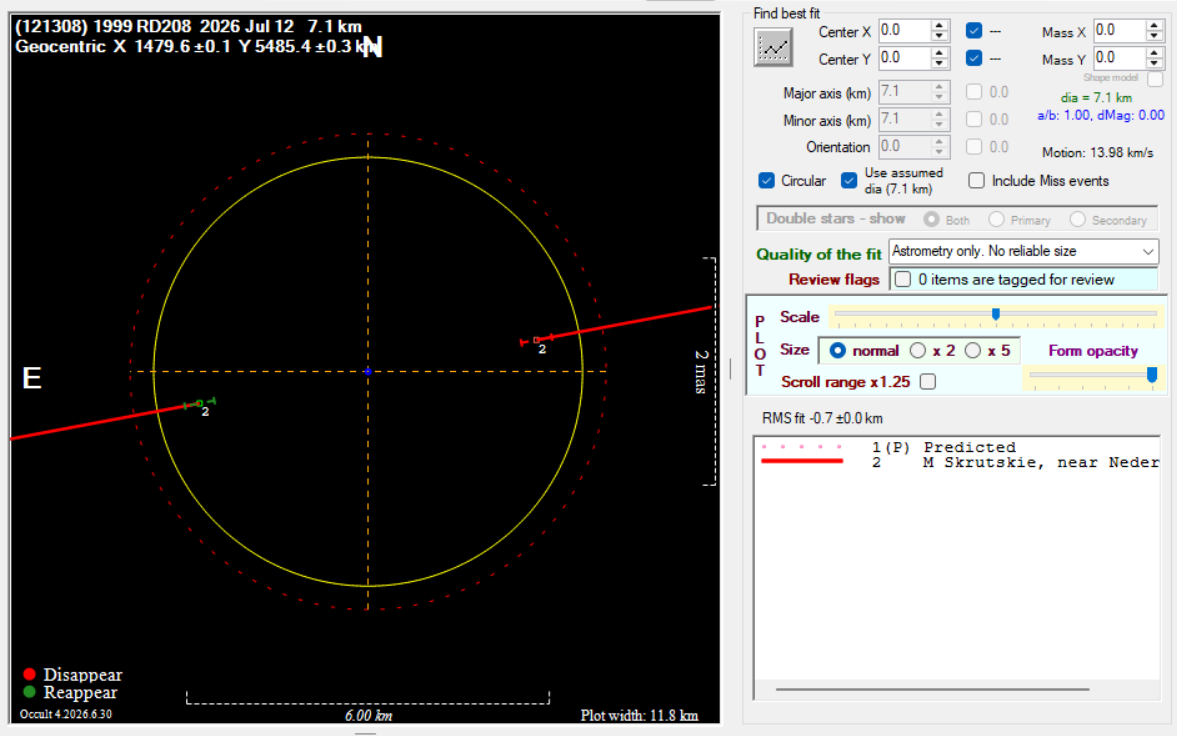The width and height of the screenshot is (1177, 736).
Task: Click the Center X value field
Action: pos(904,31)
